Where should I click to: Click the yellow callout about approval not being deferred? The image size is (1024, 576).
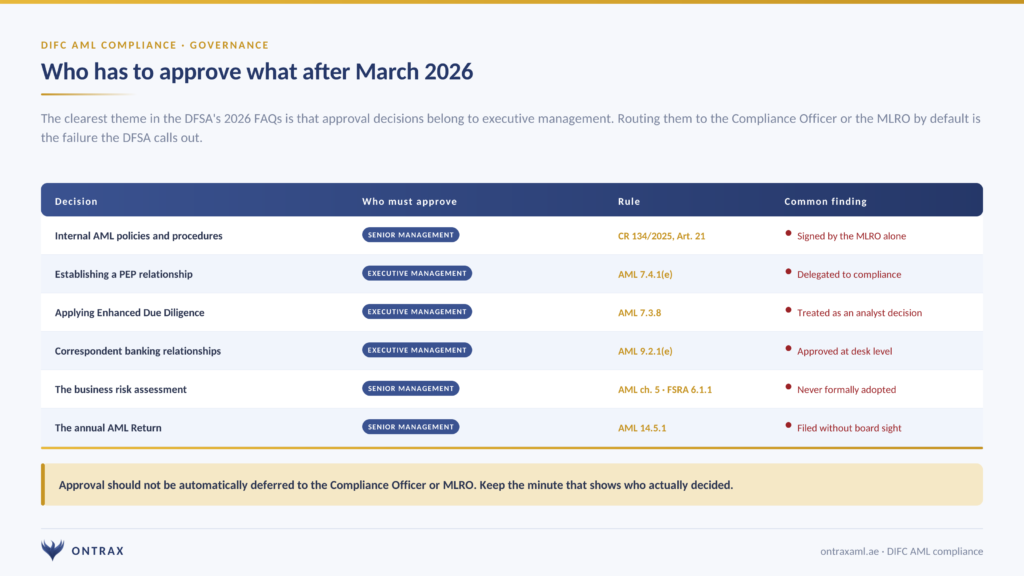click(x=512, y=485)
